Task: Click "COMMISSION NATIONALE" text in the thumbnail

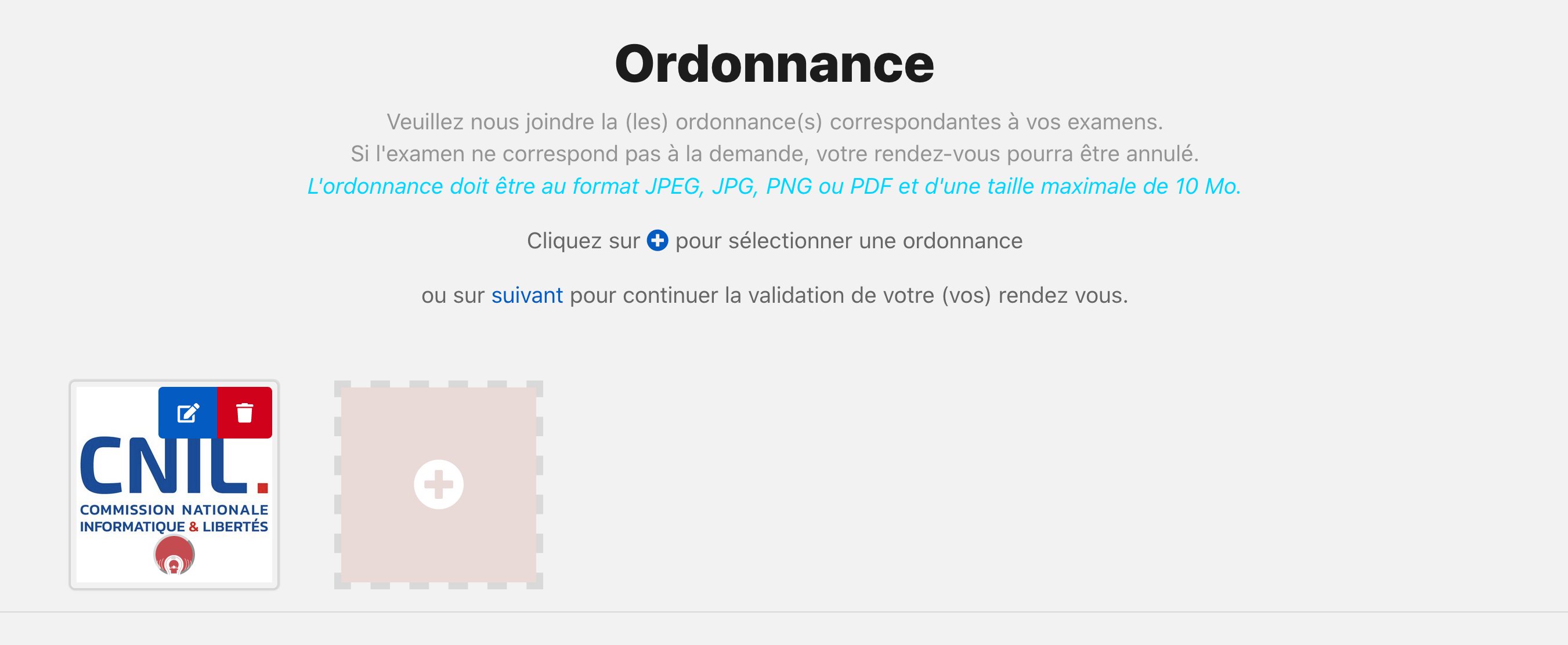Action: [174, 510]
